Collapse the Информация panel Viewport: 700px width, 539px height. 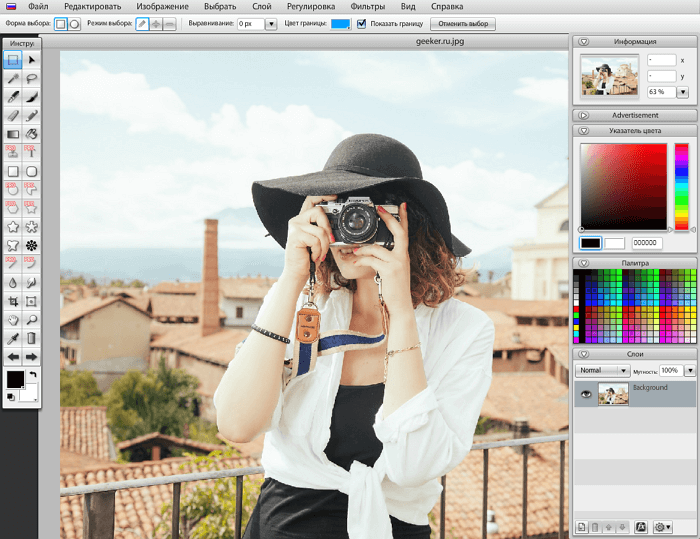583,42
